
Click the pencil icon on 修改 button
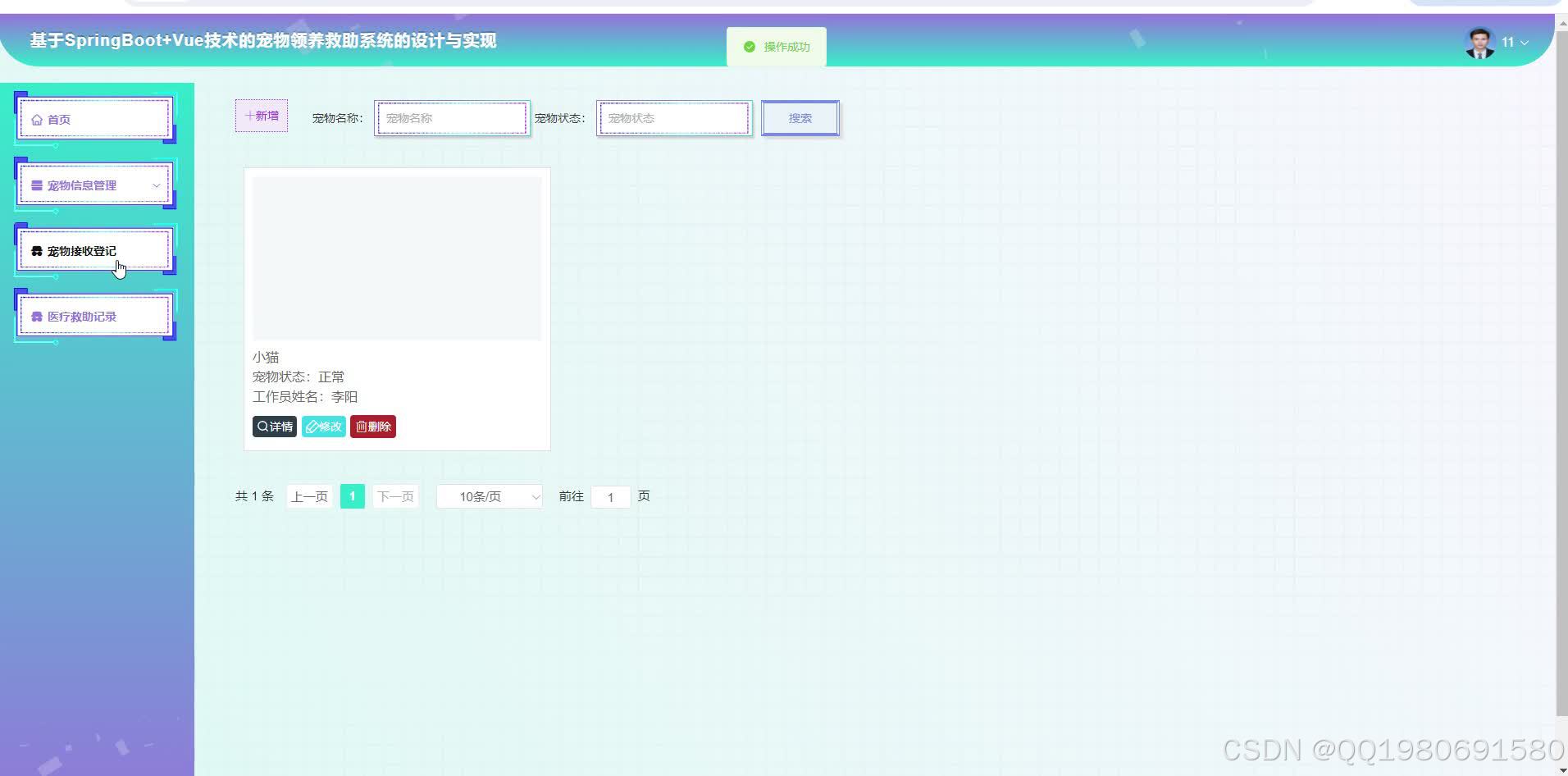click(311, 426)
